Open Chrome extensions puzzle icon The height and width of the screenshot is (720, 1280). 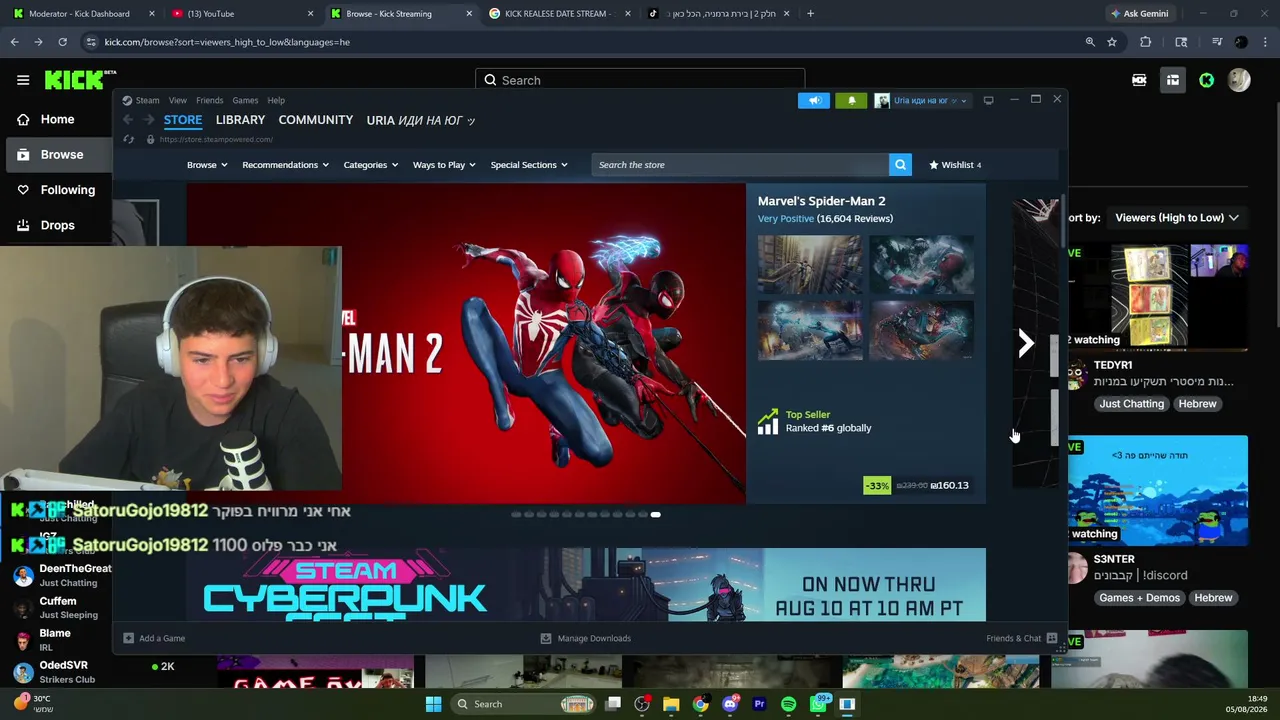coord(1146,42)
